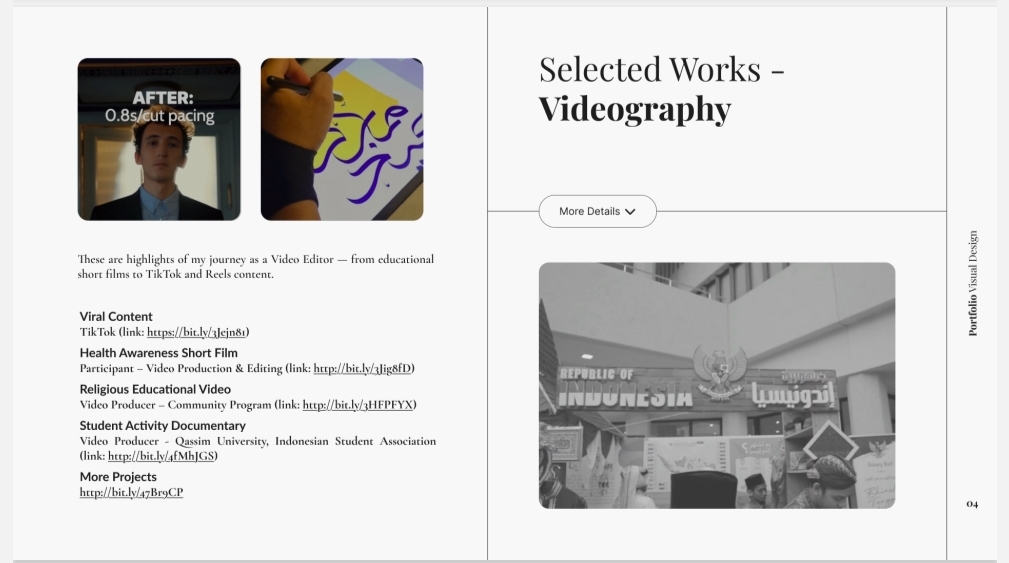Select the vertical Portfolio Visual Design label
1009x563 pixels.
972,283
